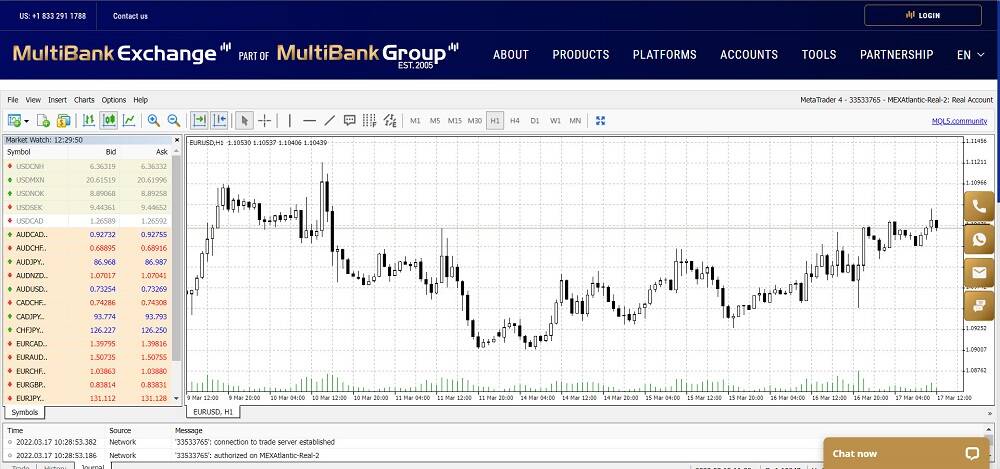Click the Symbol column header

[x=19, y=152]
